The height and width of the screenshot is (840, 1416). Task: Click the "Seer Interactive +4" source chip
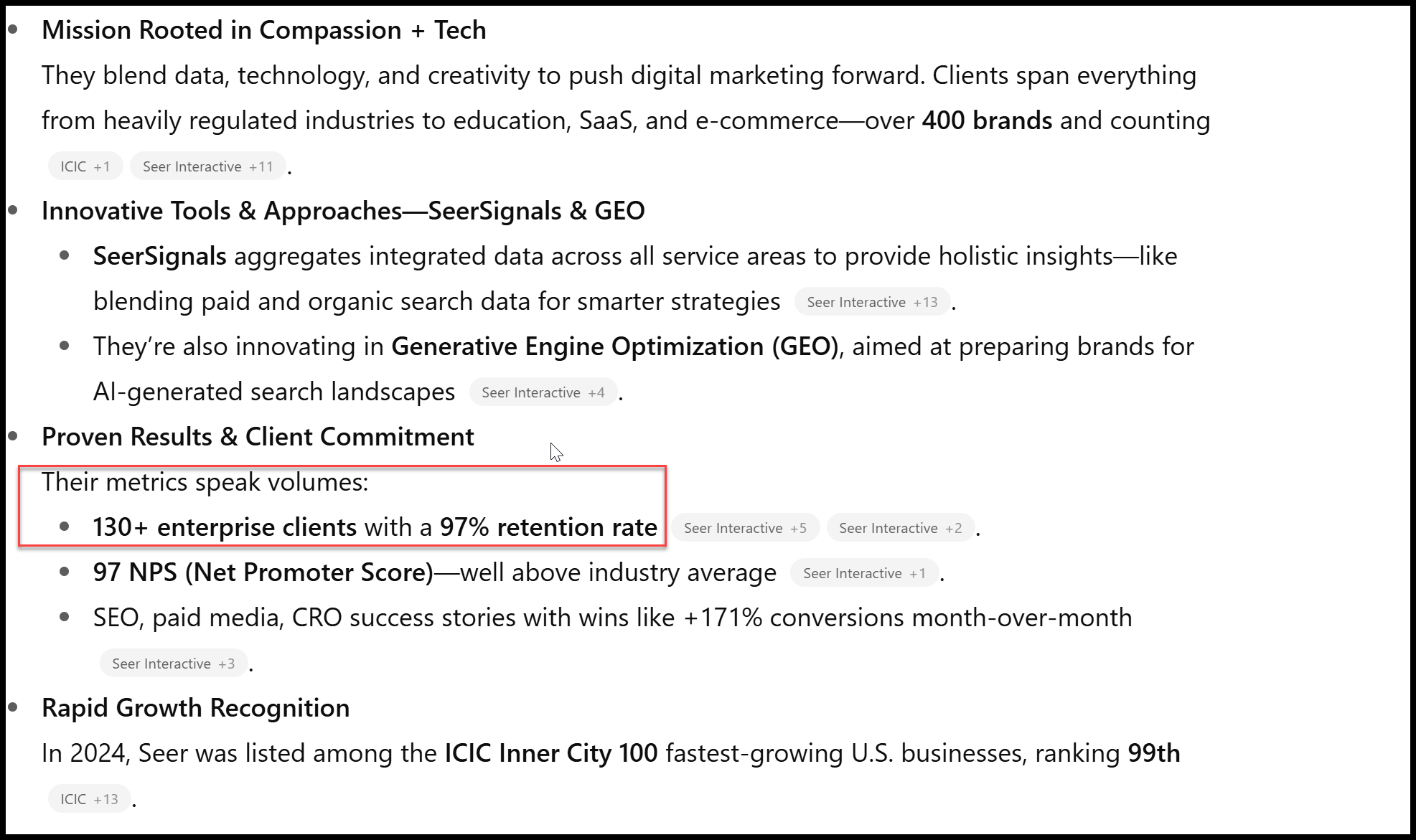tap(543, 392)
